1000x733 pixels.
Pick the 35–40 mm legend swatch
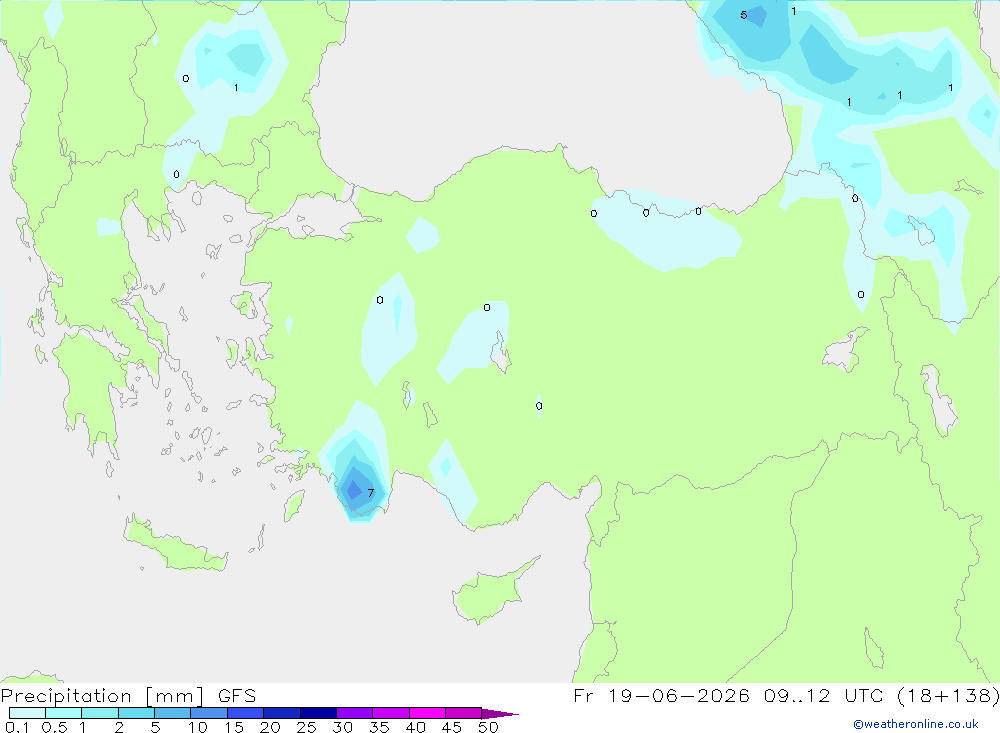(391, 713)
